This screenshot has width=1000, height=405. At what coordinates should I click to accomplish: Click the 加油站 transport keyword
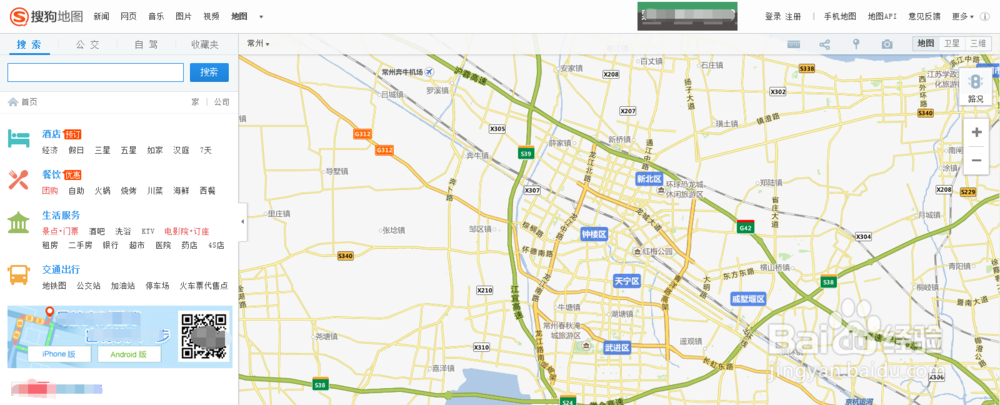coord(122,286)
